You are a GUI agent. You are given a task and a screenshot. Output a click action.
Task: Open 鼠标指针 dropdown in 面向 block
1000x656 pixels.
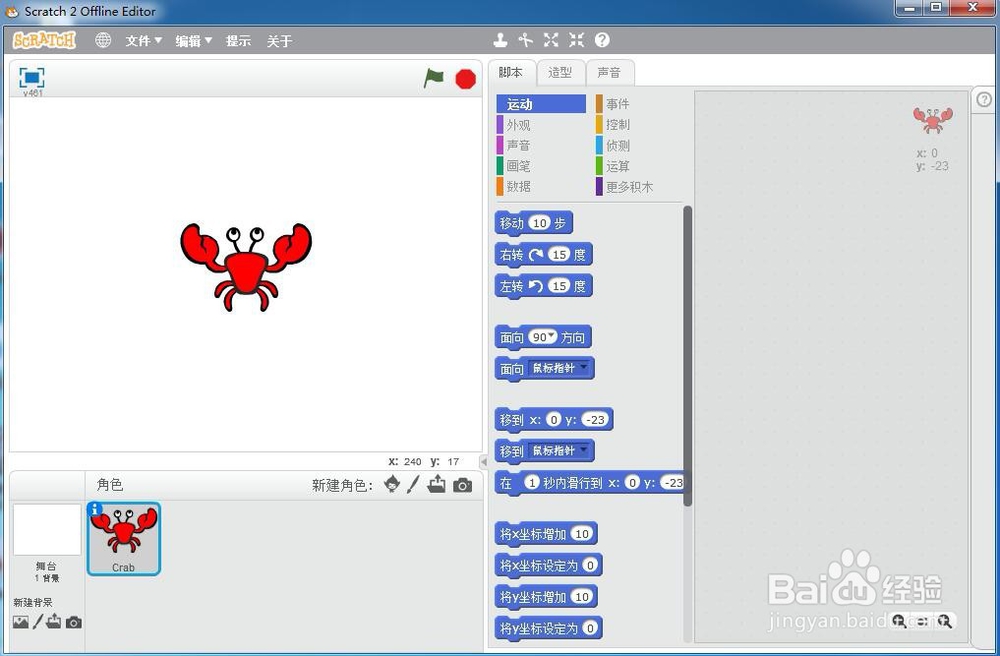(x=560, y=368)
